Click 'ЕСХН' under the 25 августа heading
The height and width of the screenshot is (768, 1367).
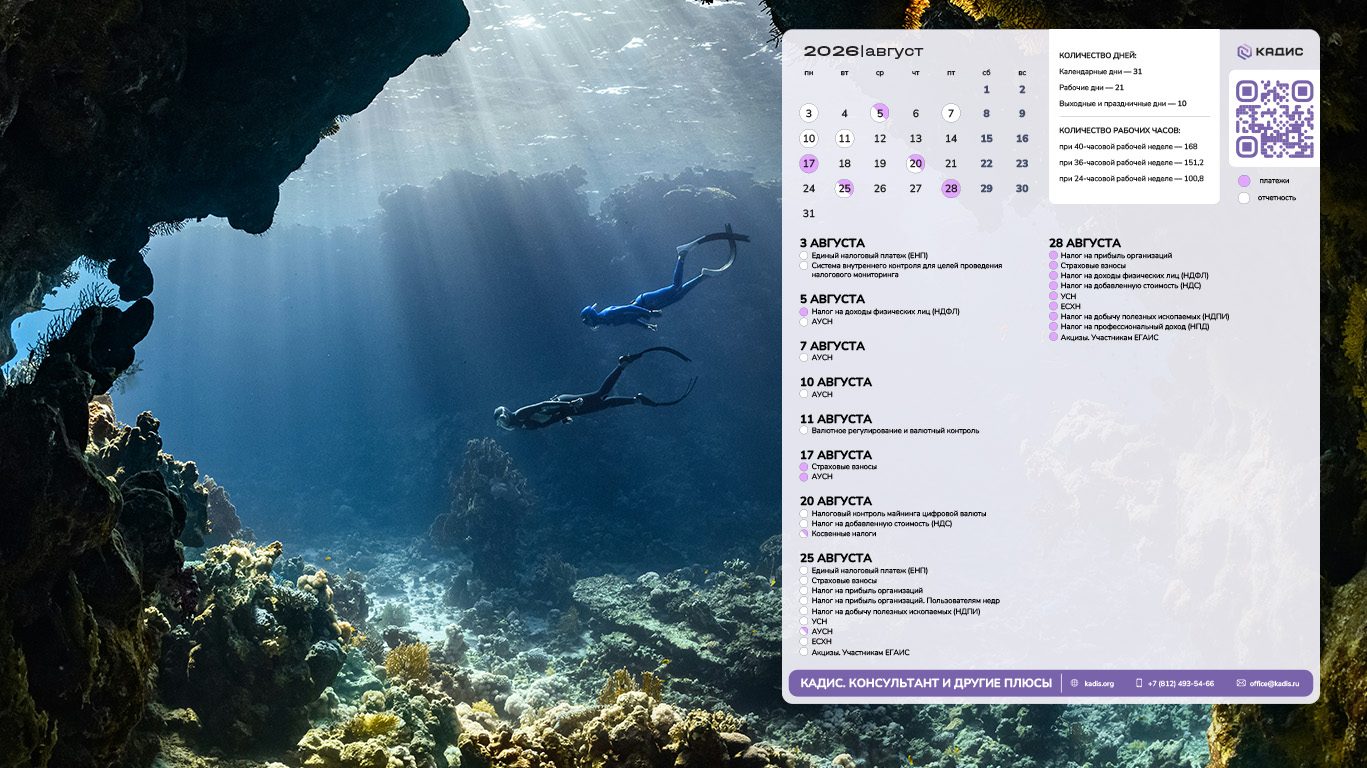tap(822, 642)
